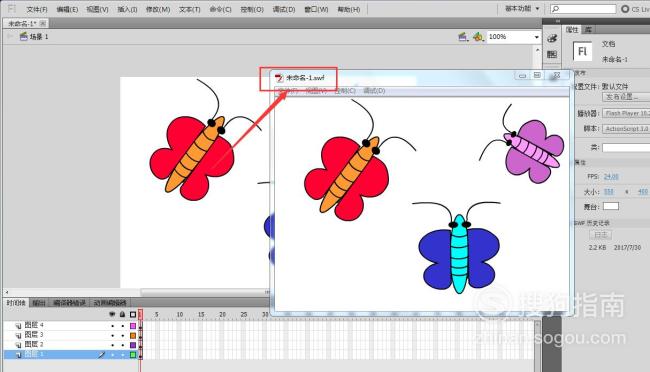
Task: Click the layer icon of 图层 2
Action: tap(18, 345)
